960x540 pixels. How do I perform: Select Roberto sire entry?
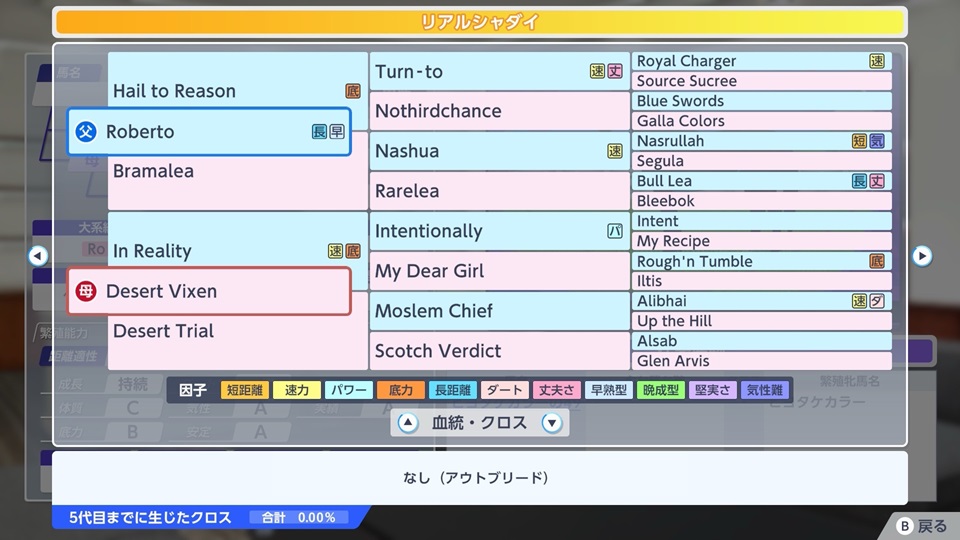coord(209,132)
